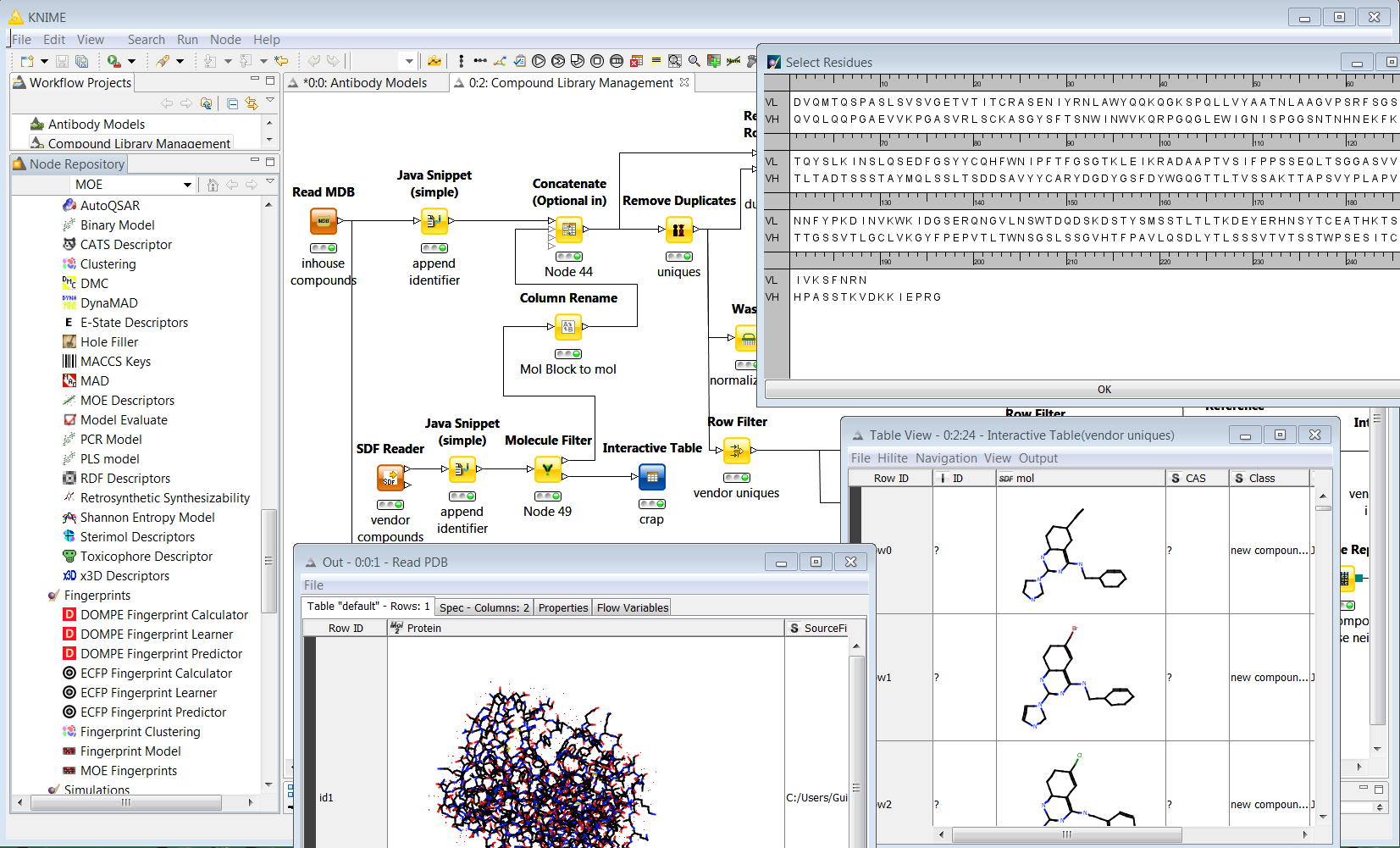Open view menu arrow of Node Repository panel

270,182
